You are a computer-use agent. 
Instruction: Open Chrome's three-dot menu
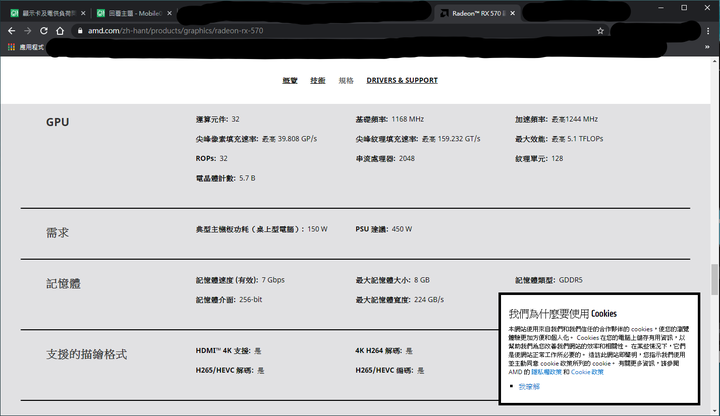click(708, 31)
